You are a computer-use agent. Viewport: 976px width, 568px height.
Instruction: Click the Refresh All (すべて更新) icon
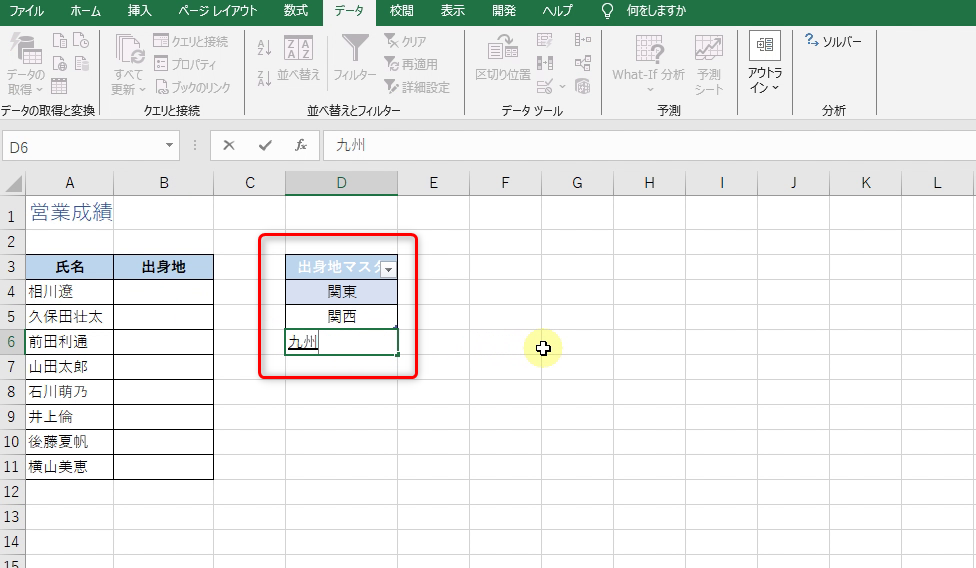click(x=129, y=62)
